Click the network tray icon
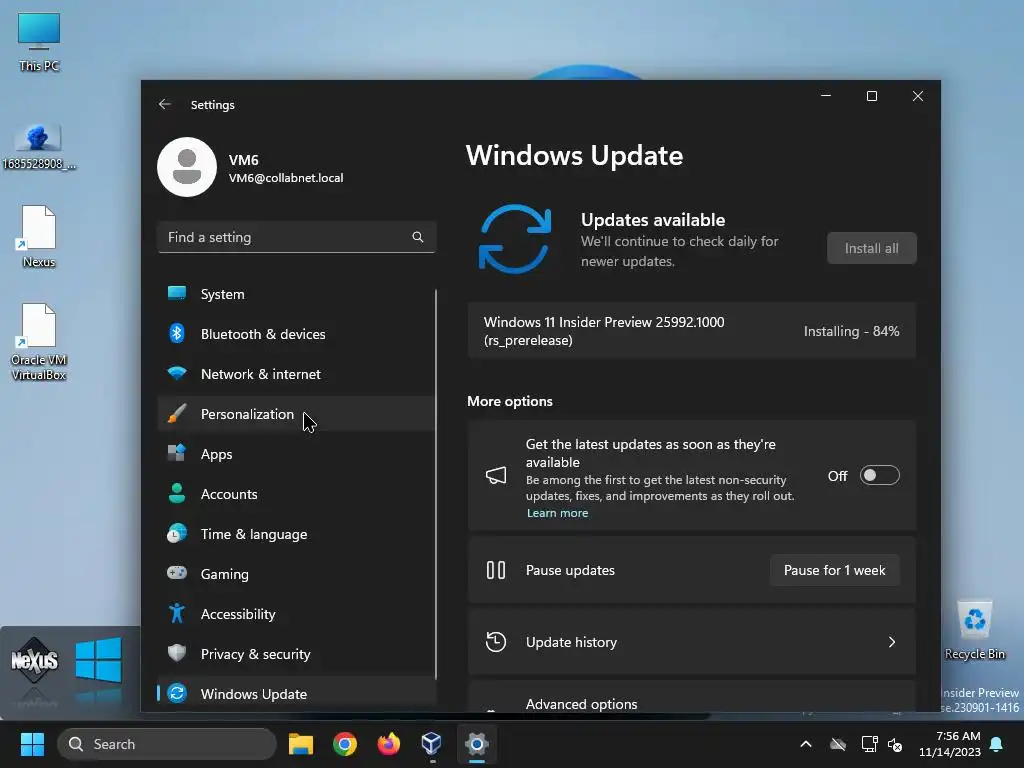Image resolution: width=1024 pixels, height=768 pixels. point(869,744)
